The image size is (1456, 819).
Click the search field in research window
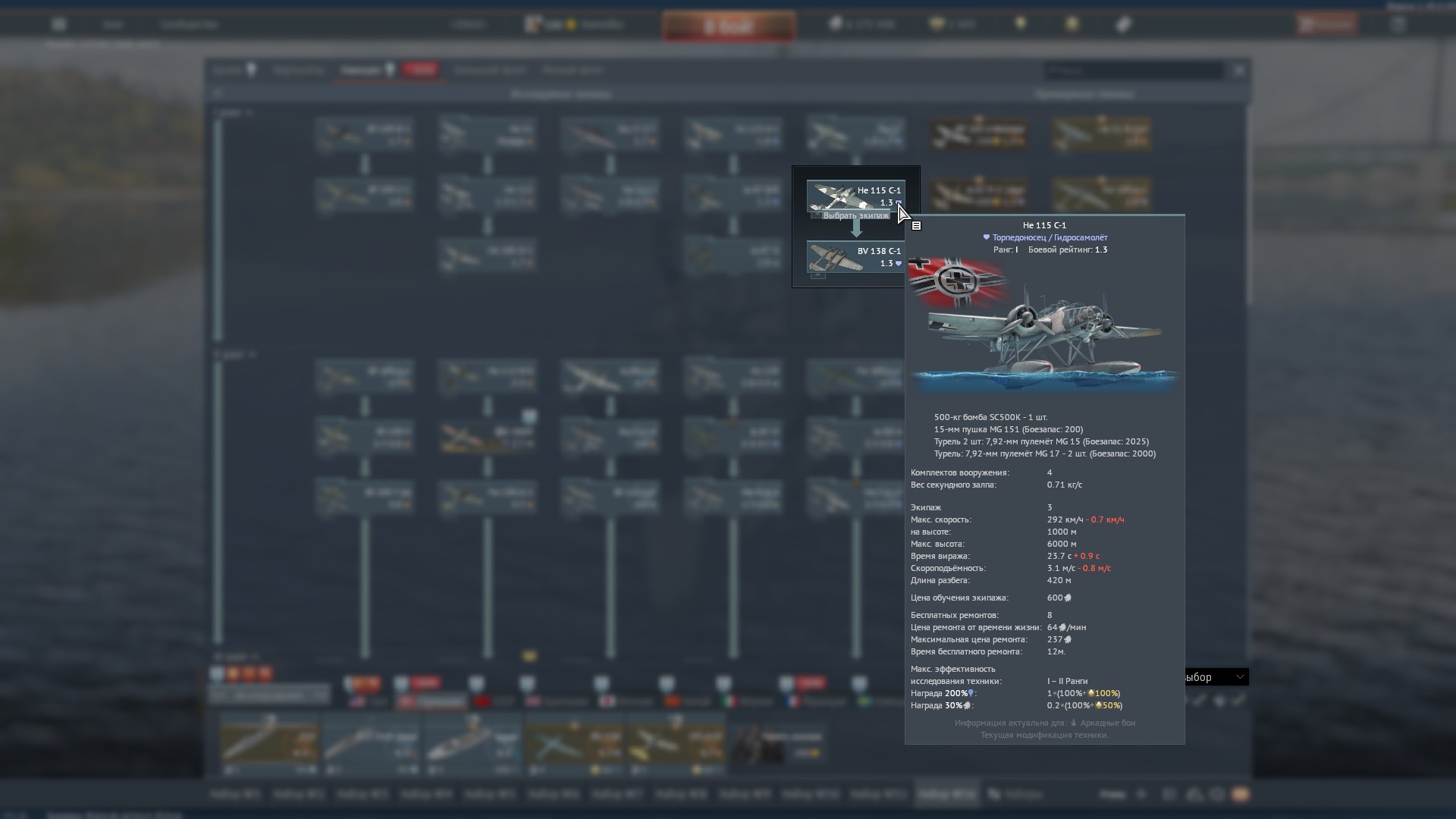1134,71
